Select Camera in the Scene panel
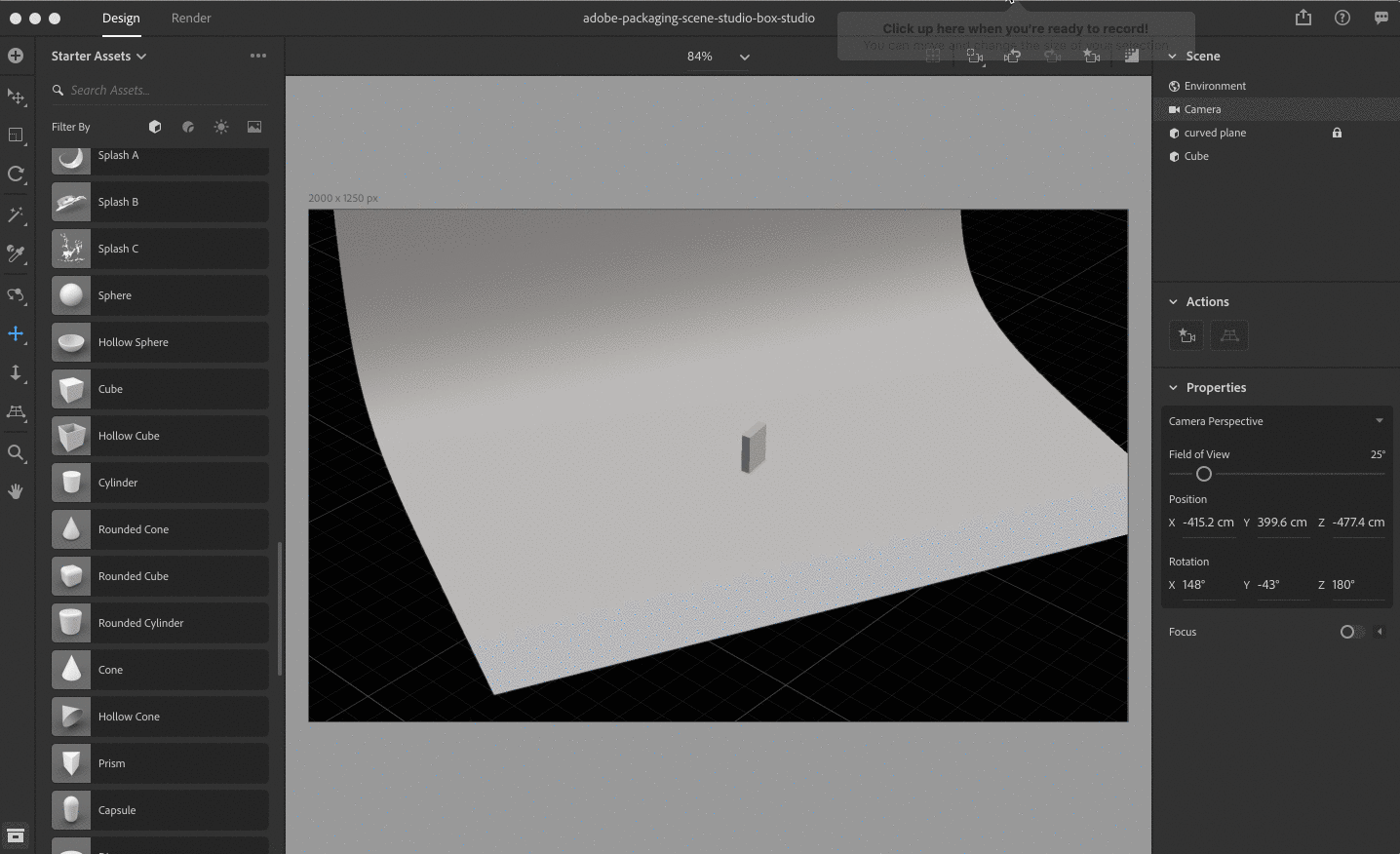This screenshot has width=1400, height=854. pyautogui.click(x=1276, y=109)
